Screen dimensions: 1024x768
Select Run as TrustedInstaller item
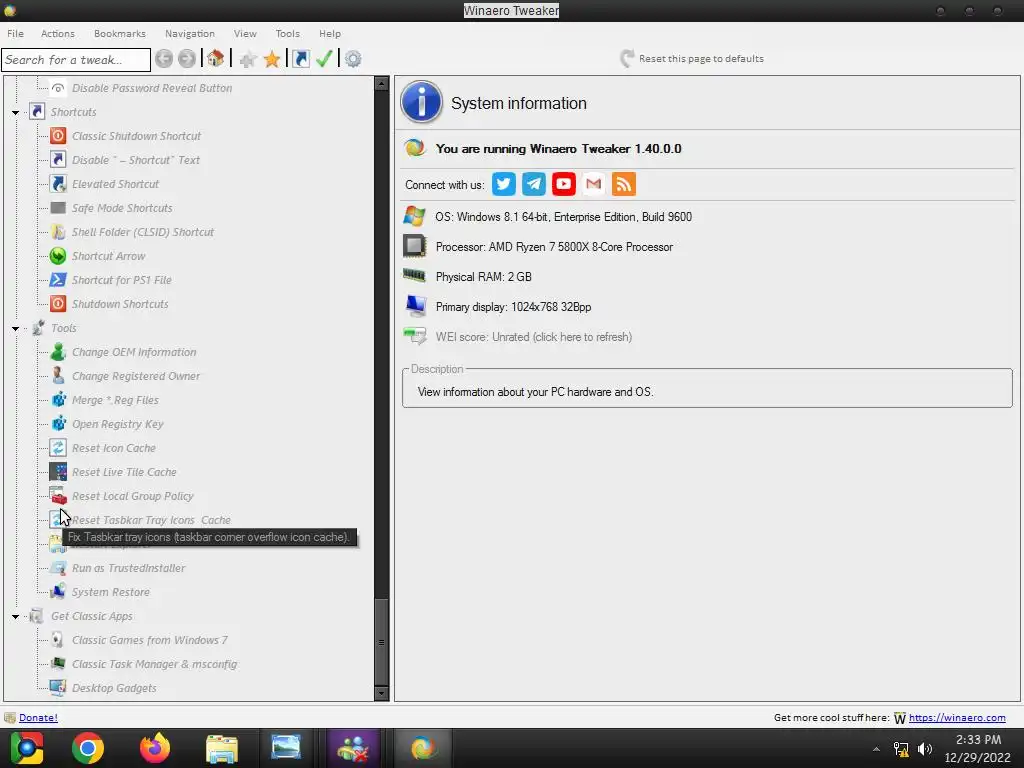pyautogui.click(x=129, y=568)
